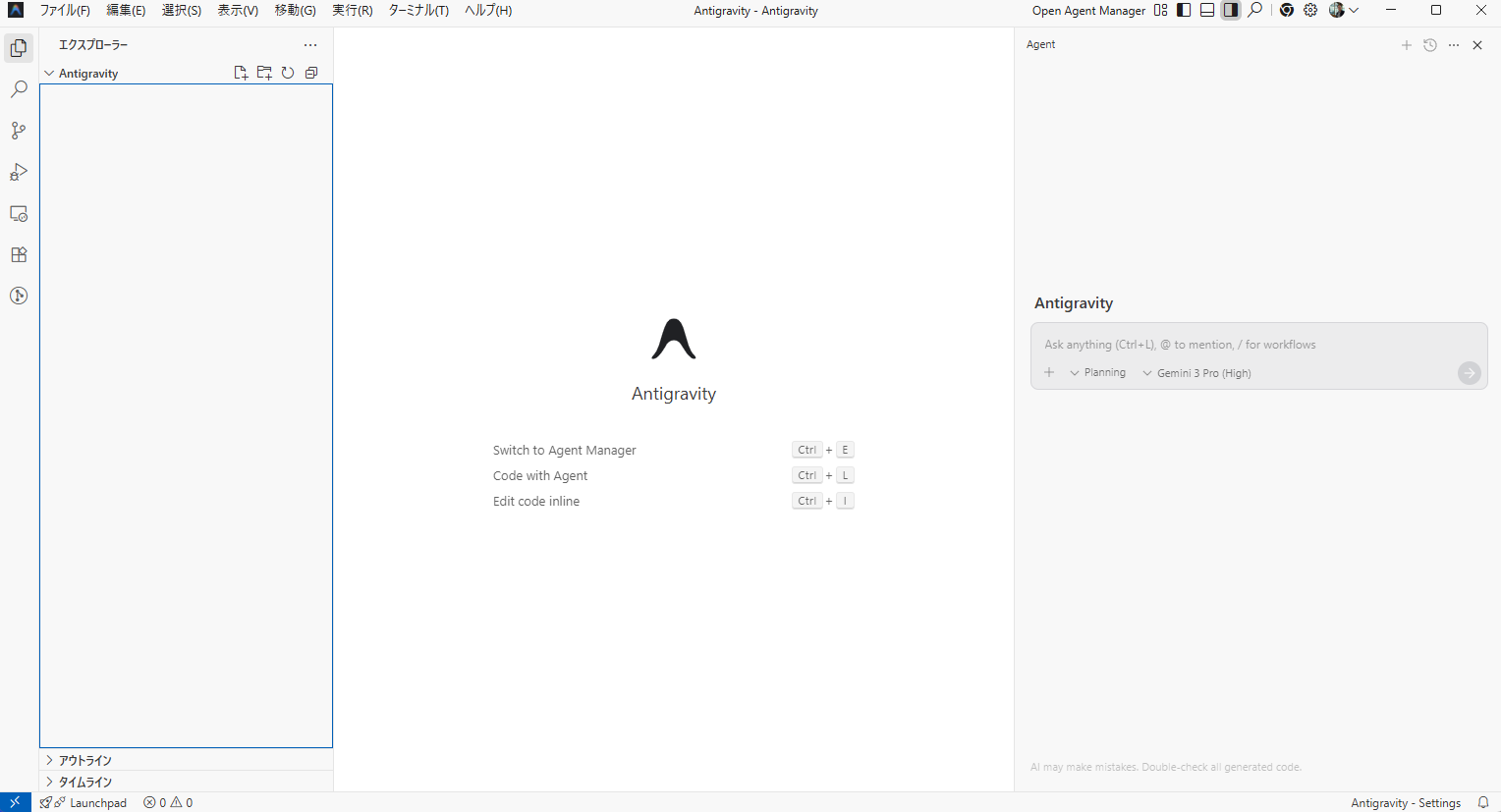Open the 表示(V) menu
Screen dimensions: 1501x812
pyautogui.click(x=238, y=11)
